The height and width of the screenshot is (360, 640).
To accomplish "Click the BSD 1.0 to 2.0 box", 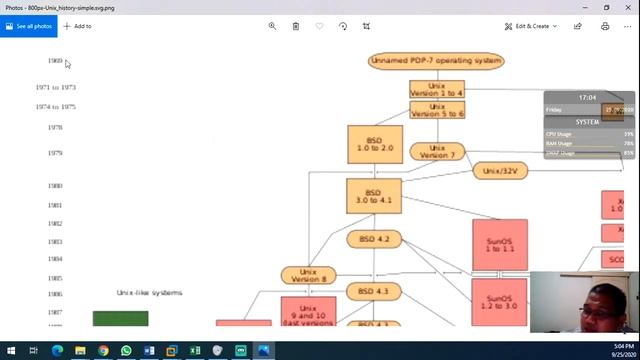I will coord(375,144).
